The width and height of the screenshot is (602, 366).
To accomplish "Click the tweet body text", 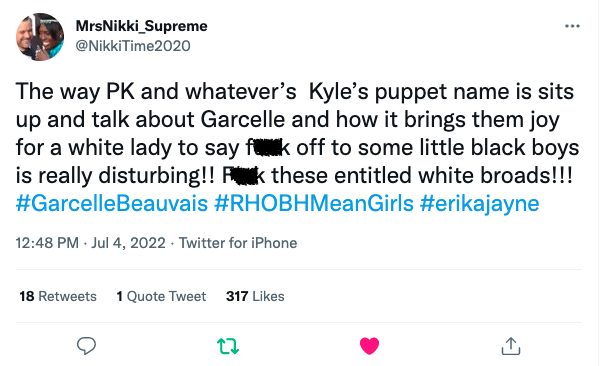I will [x=298, y=134].
